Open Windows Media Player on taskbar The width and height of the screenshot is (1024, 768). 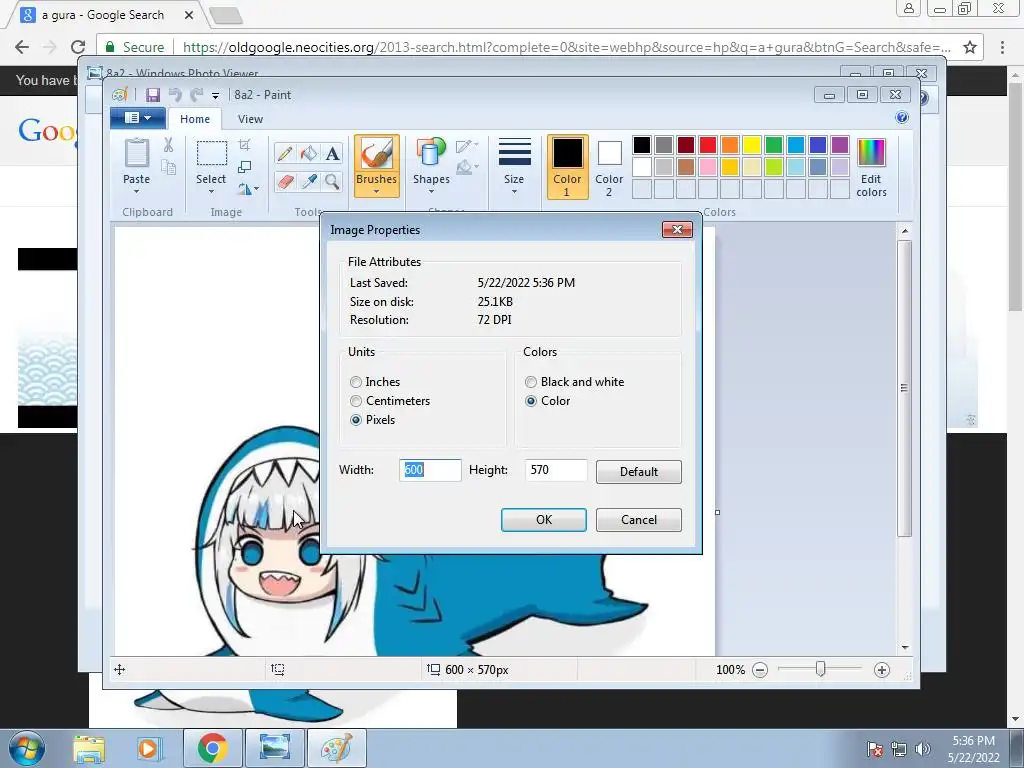coord(148,748)
